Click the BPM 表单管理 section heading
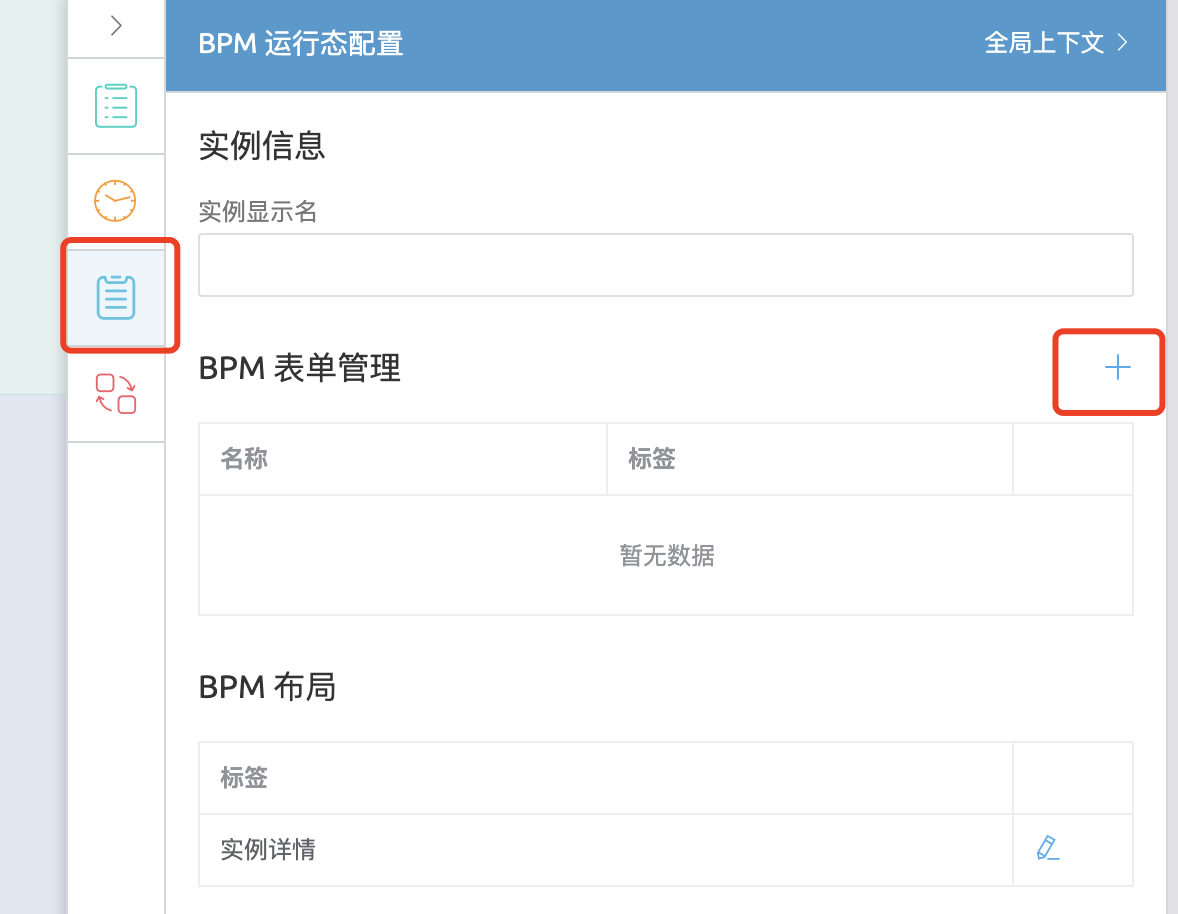1178x914 pixels. pyautogui.click(x=300, y=369)
